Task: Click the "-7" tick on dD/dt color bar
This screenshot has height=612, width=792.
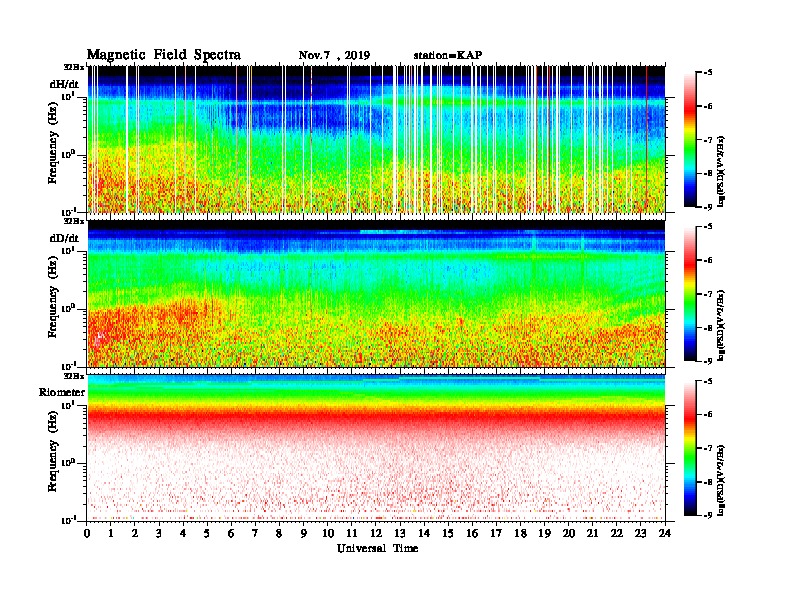Action: point(708,294)
